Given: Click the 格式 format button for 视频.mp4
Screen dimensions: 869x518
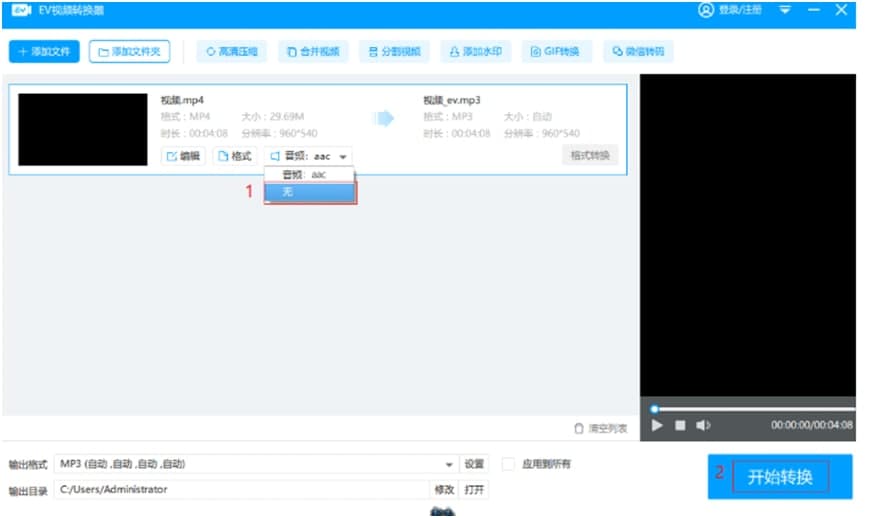Looking at the screenshot, I should (234, 156).
